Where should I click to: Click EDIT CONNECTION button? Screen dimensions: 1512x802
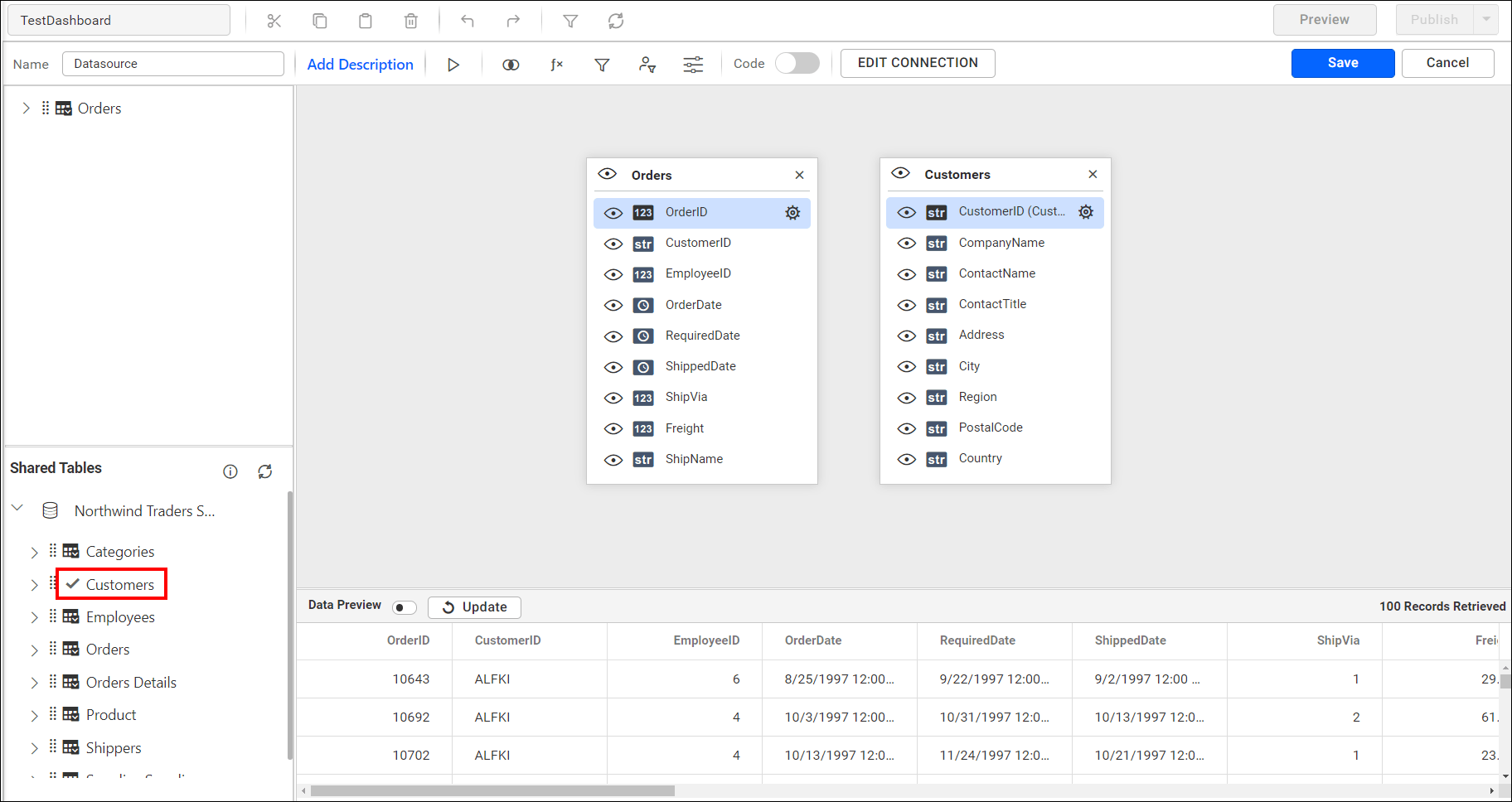[918, 63]
